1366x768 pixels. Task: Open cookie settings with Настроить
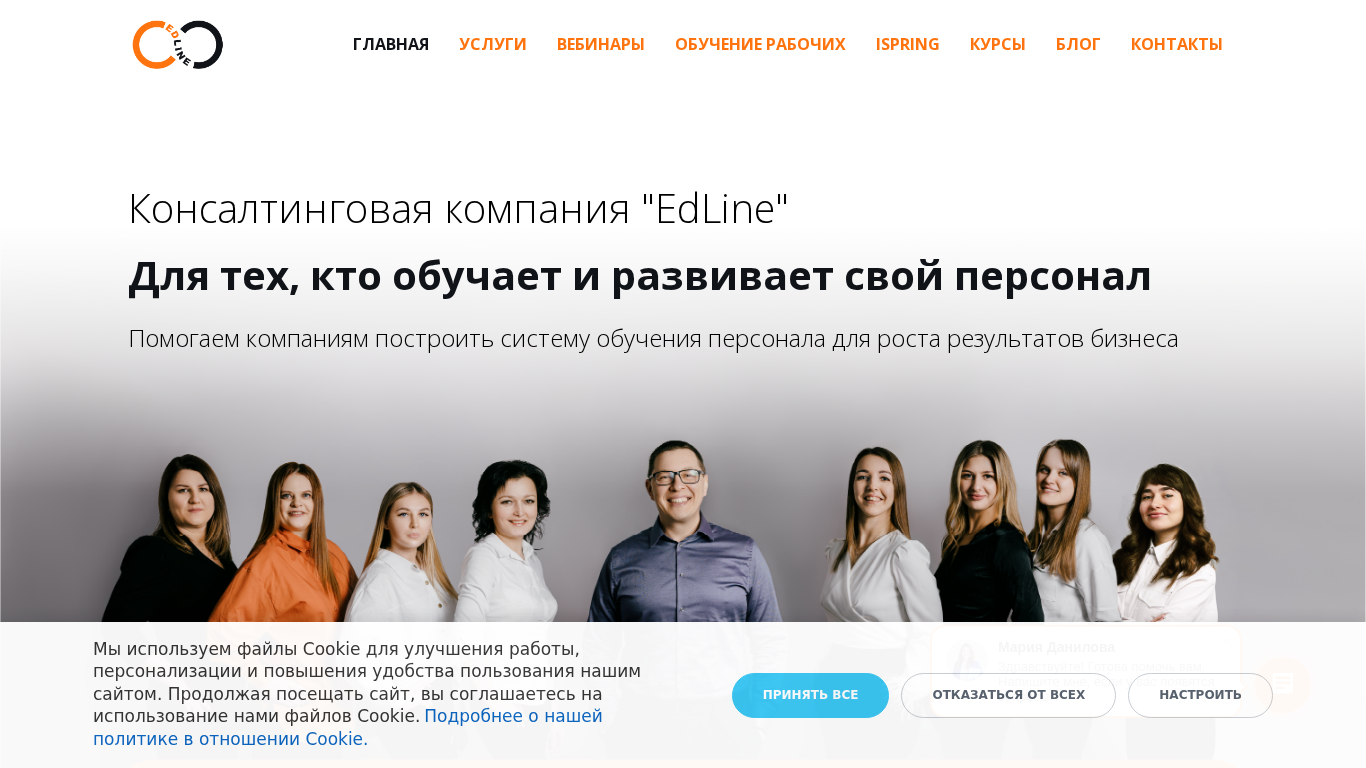(x=1200, y=695)
